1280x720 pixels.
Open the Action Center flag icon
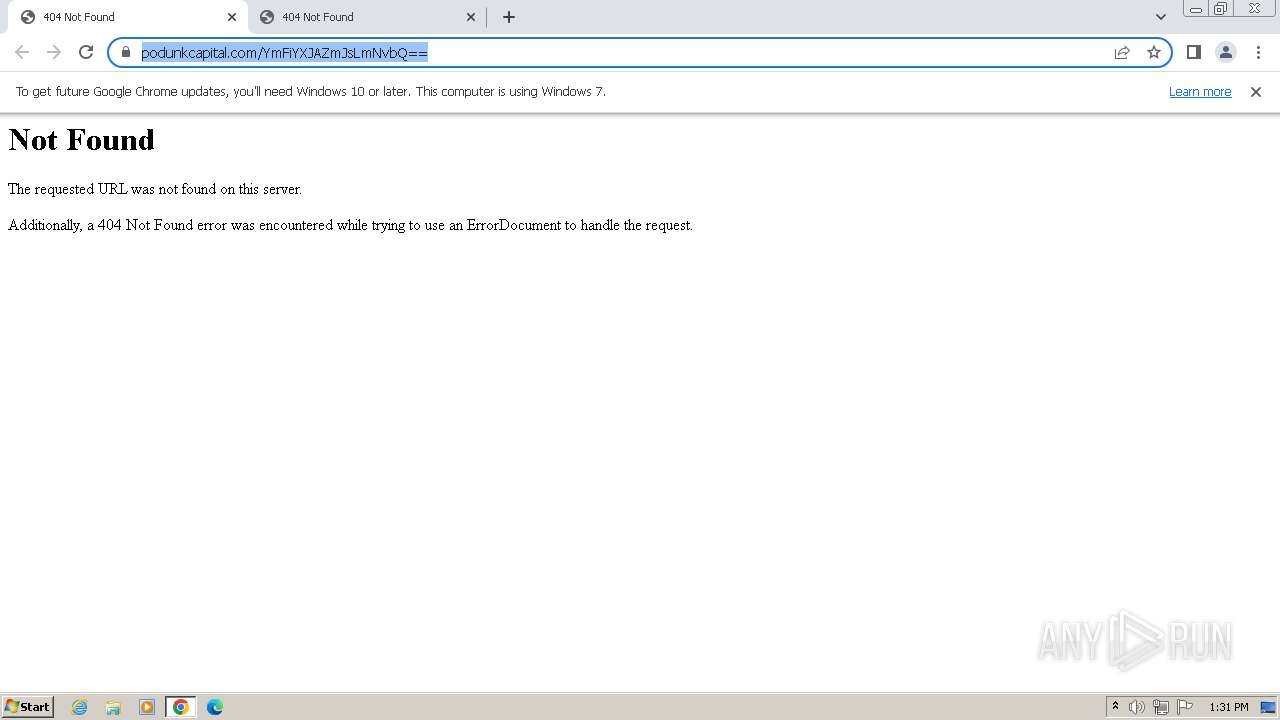[x=1185, y=707]
